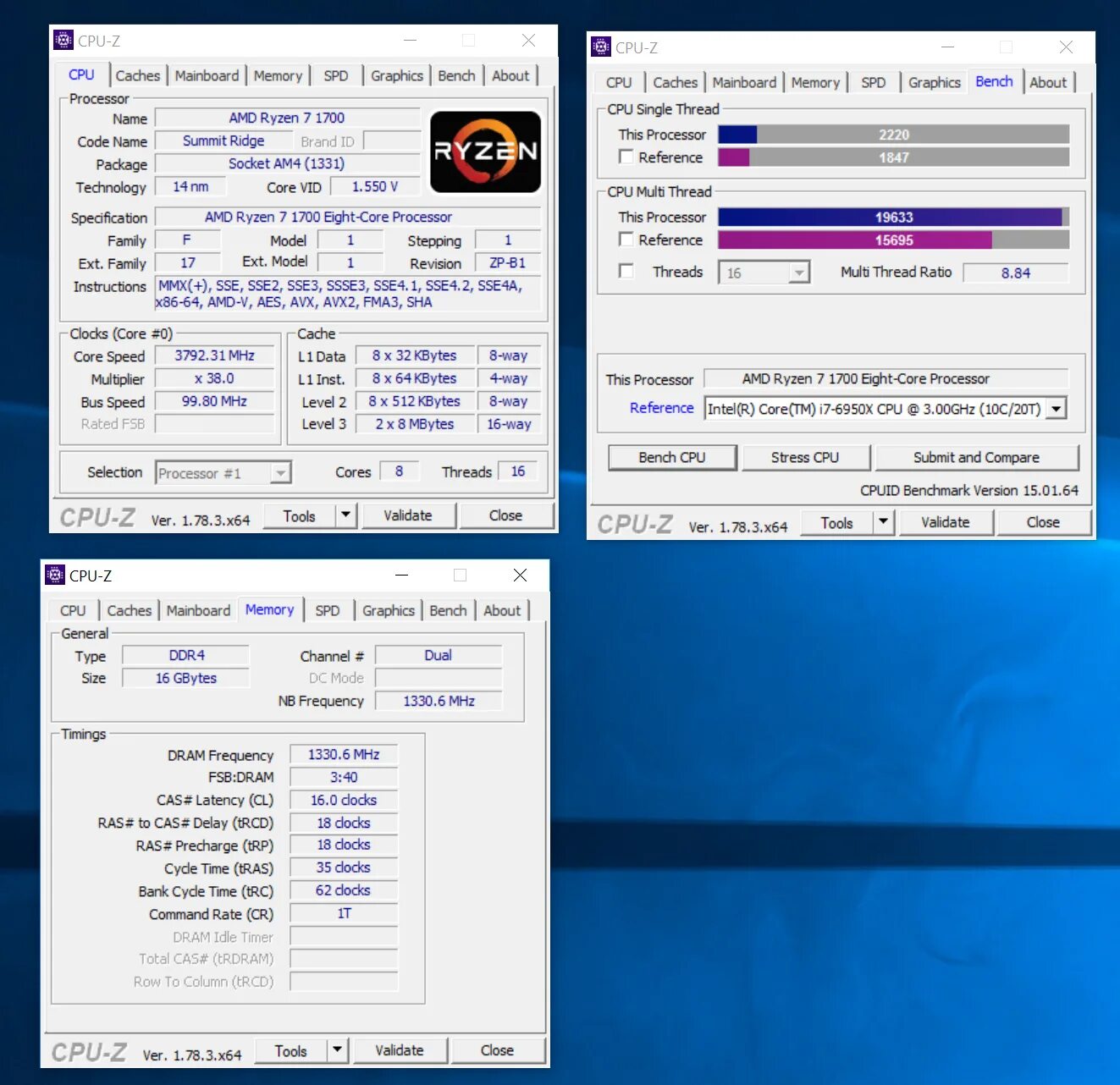
Task: Click the Stress CPU button
Action: [x=805, y=457]
